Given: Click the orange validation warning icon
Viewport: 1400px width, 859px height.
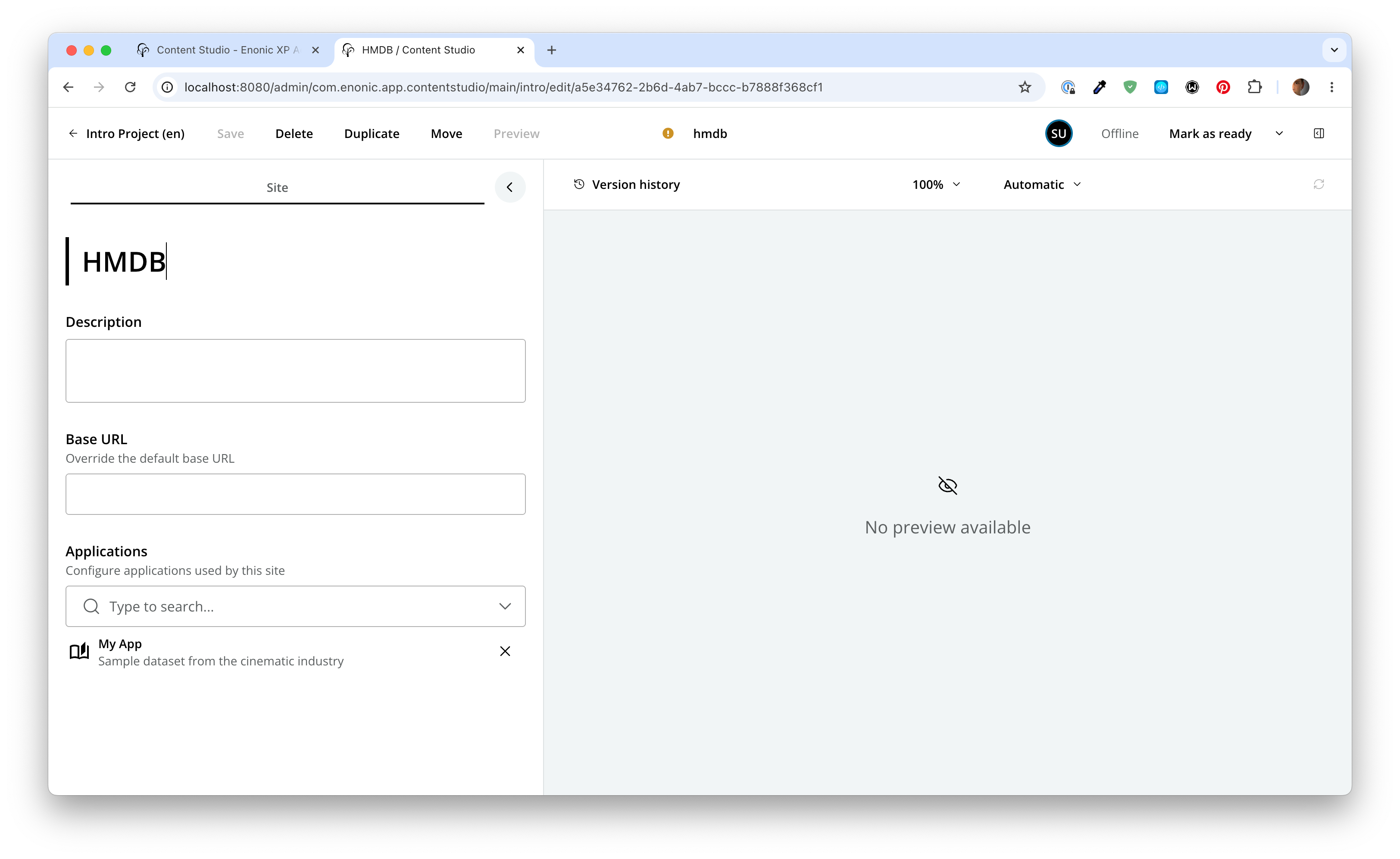Looking at the screenshot, I should [668, 134].
